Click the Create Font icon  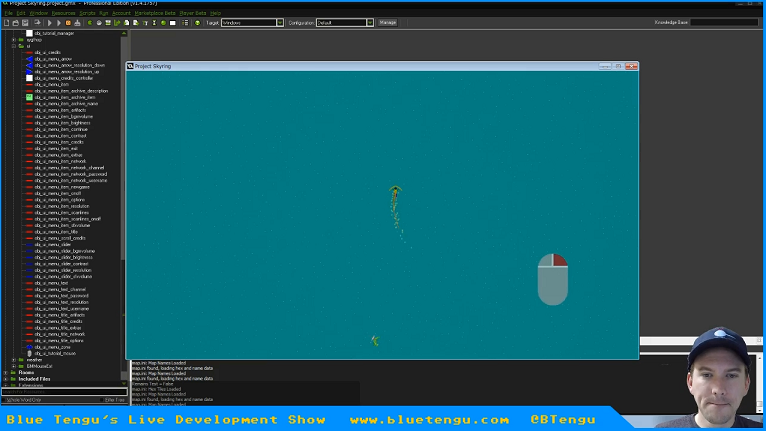(145, 23)
